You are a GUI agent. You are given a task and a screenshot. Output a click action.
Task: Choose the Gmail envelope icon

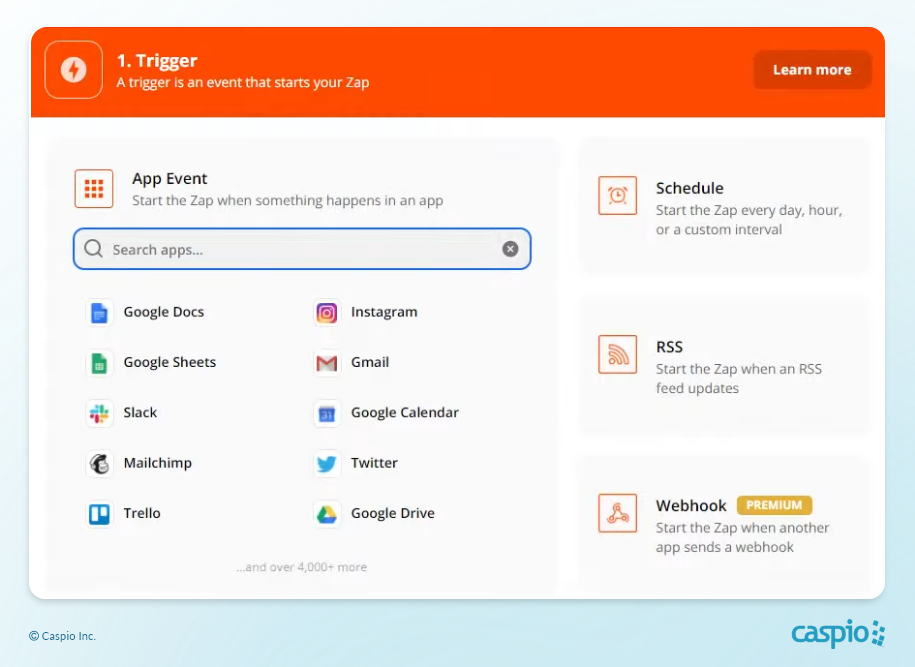click(x=326, y=363)
